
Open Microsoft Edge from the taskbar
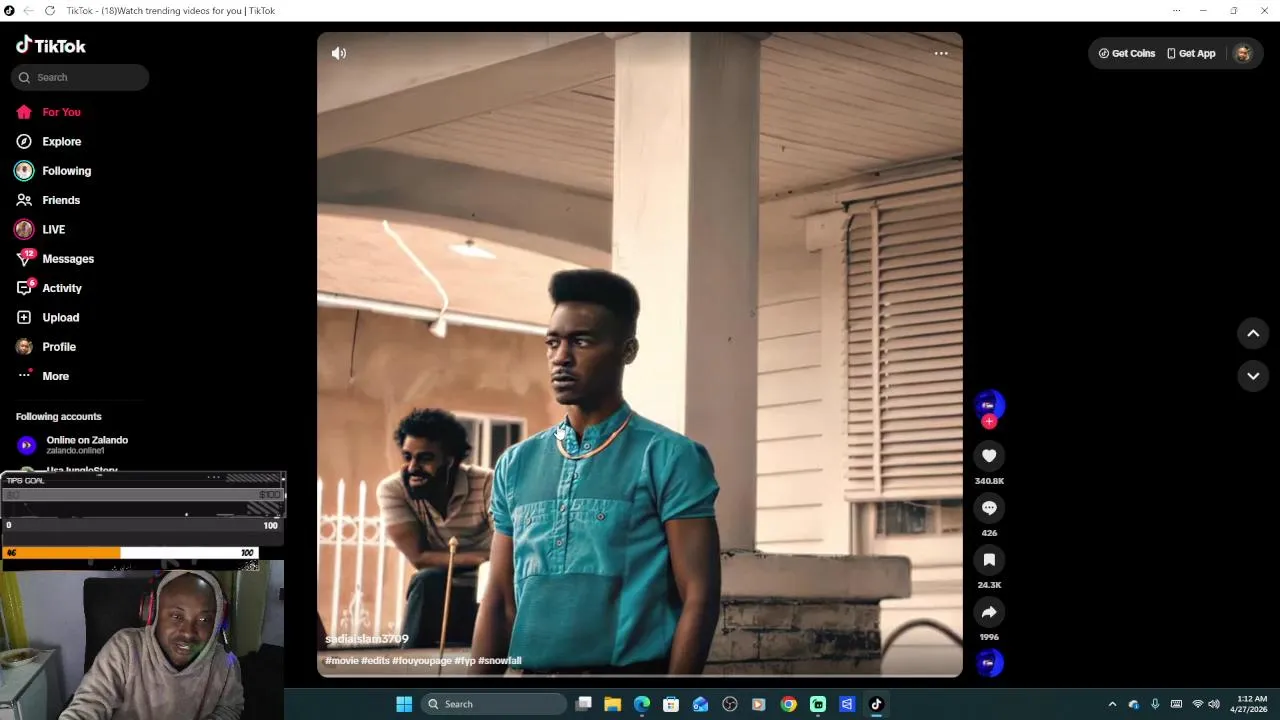(x=642, y=704)
